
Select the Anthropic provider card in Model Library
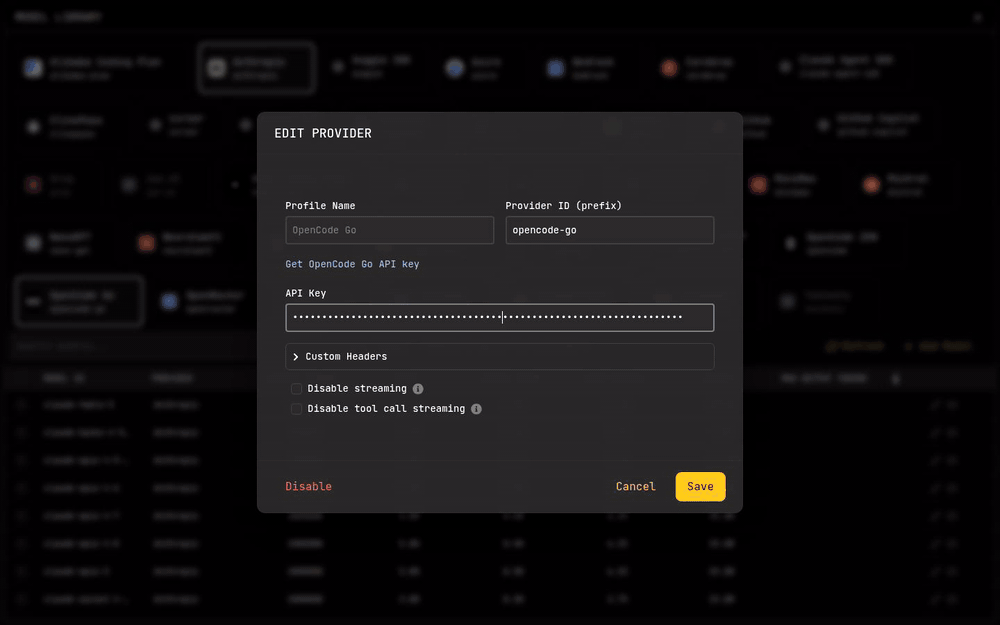coord(256,68)
